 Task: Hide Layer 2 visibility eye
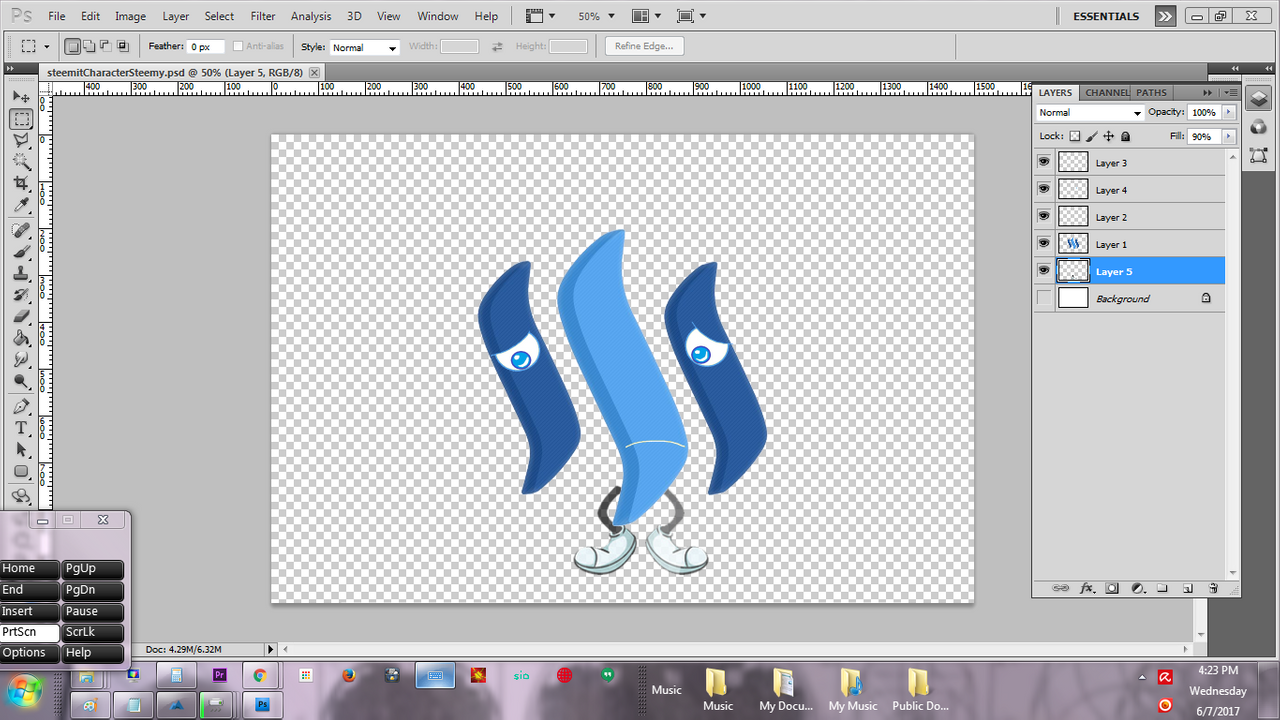click(1044, 216)
